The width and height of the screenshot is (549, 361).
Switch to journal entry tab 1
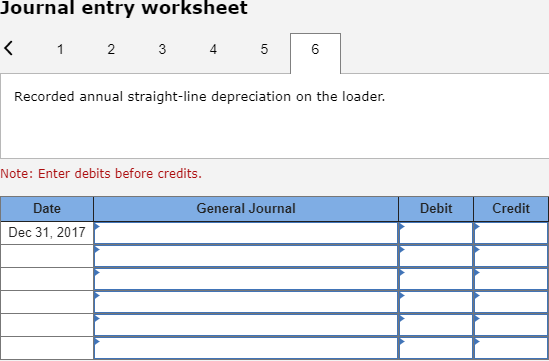point(60,49)
